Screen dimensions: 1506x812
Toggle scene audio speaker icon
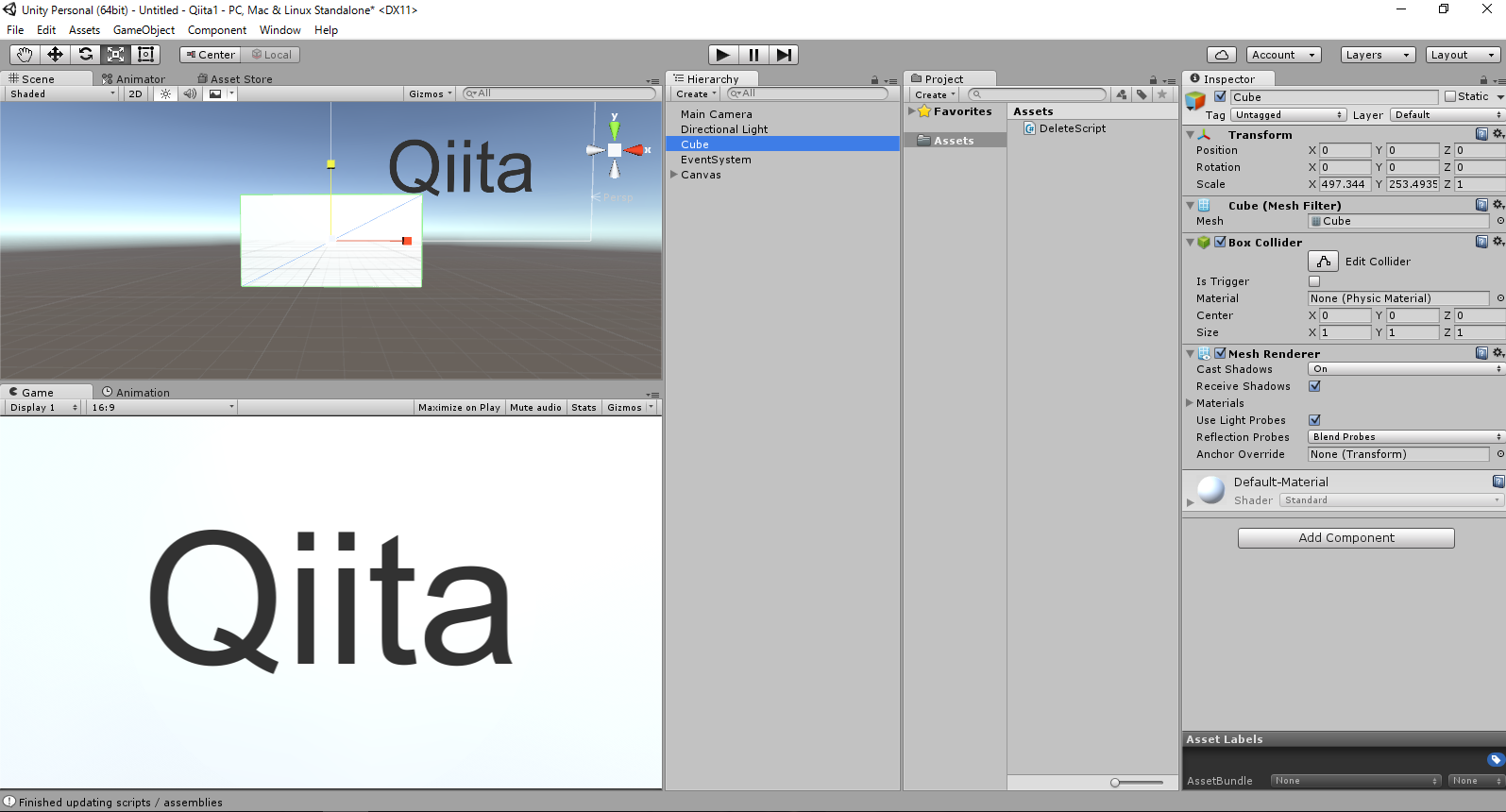tap(190, 93)
